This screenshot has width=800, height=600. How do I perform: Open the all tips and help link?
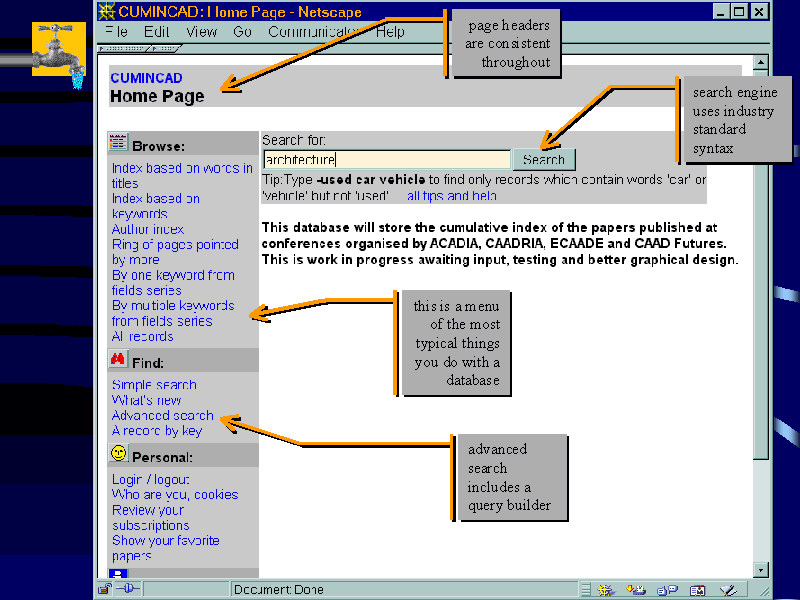tap(450, 196)
